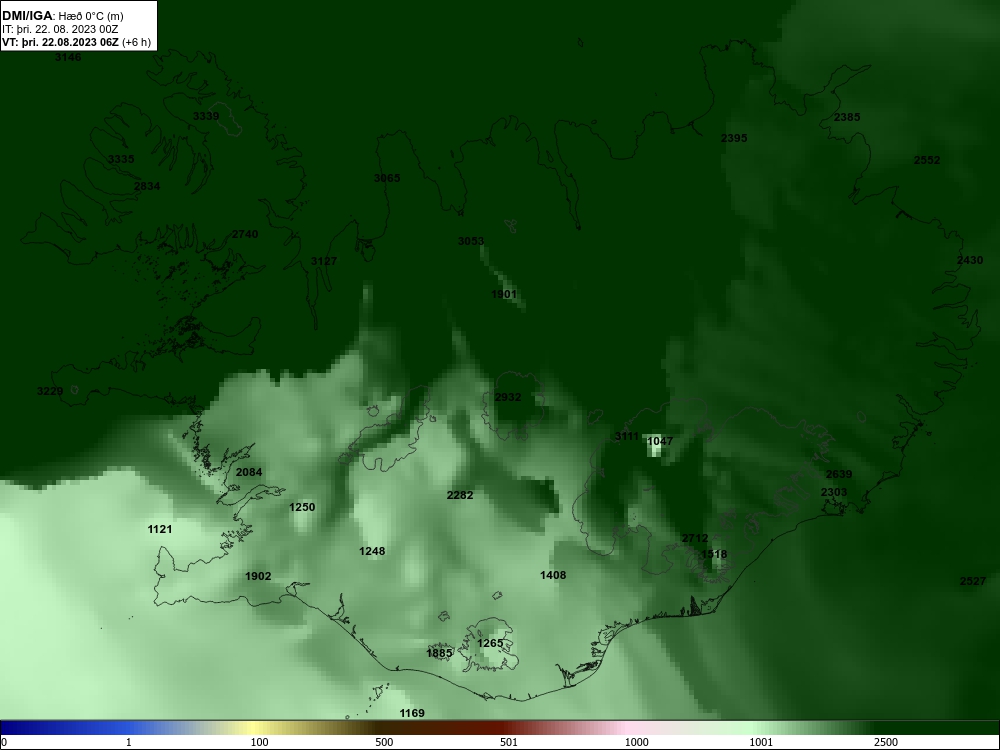Viewport: 1000px width, 750px height.
Task: Click the VT valid time 06Z line
Action: [x=77, y=42]
